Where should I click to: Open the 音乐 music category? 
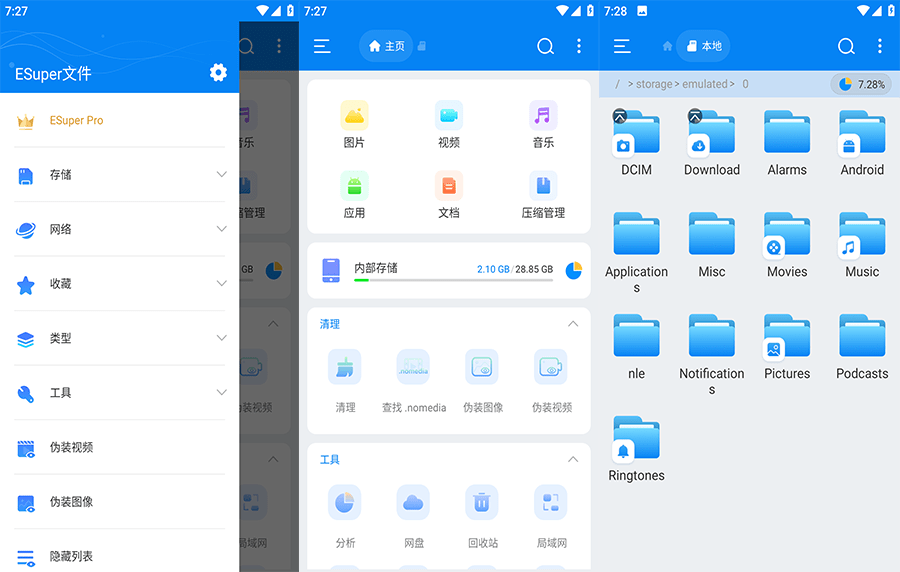543,125
